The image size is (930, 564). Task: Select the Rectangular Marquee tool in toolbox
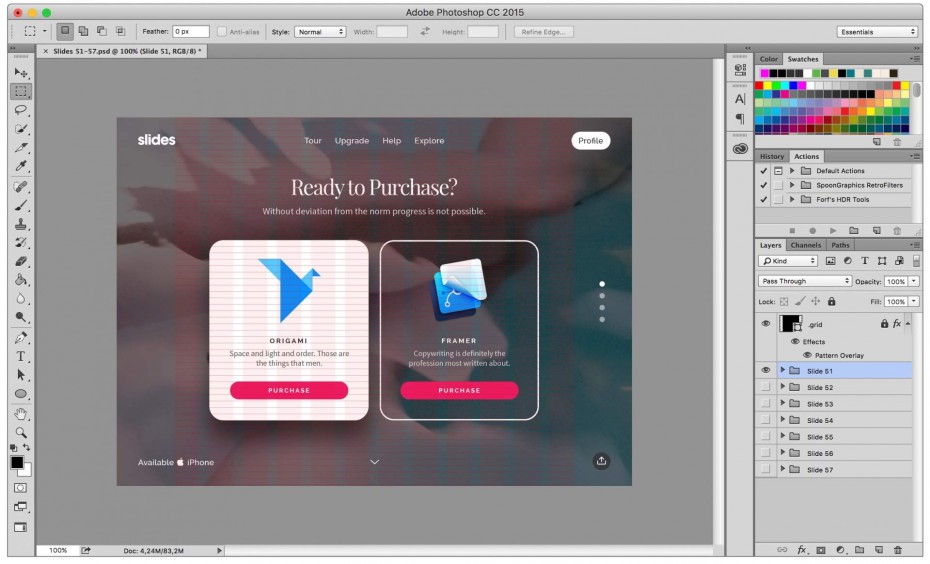(21, 91)
